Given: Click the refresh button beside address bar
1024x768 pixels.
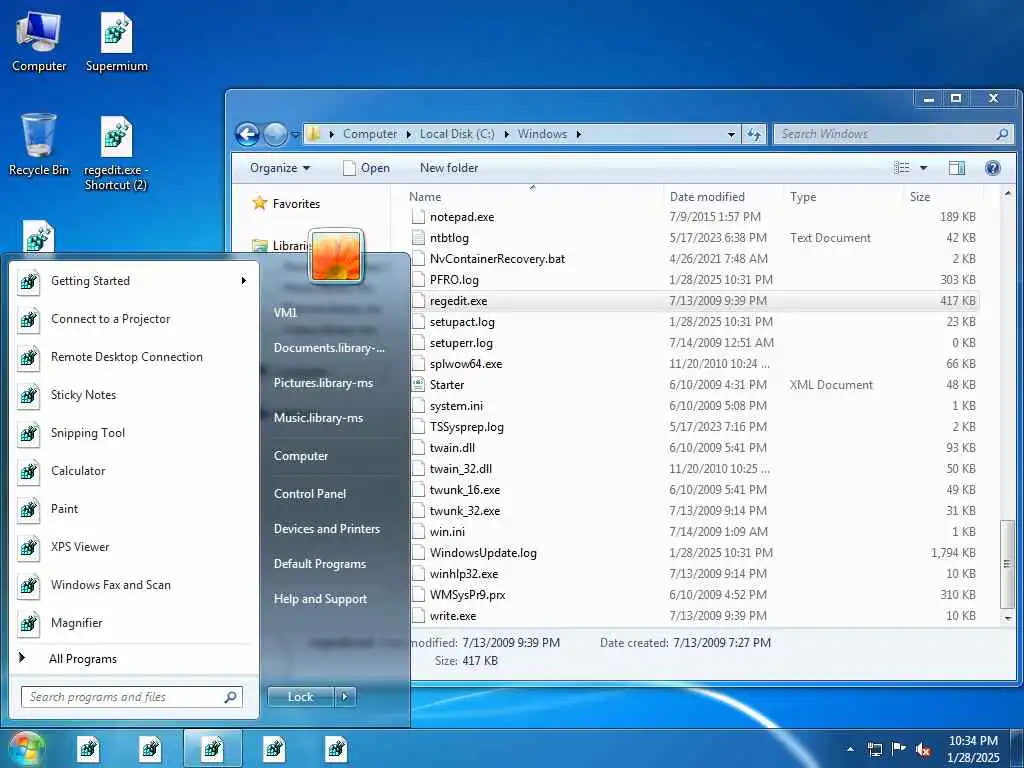Looking at the screenshot, I should (754, 134).
